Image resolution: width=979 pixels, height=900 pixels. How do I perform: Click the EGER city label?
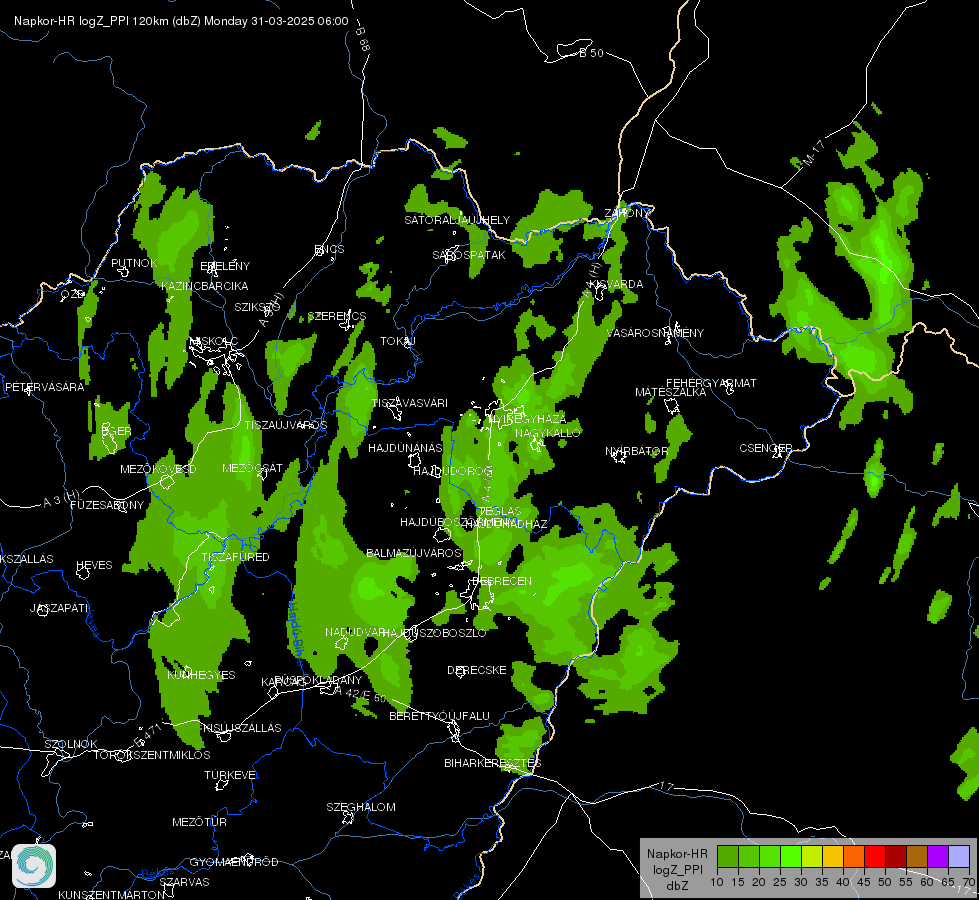coord(117,431)
